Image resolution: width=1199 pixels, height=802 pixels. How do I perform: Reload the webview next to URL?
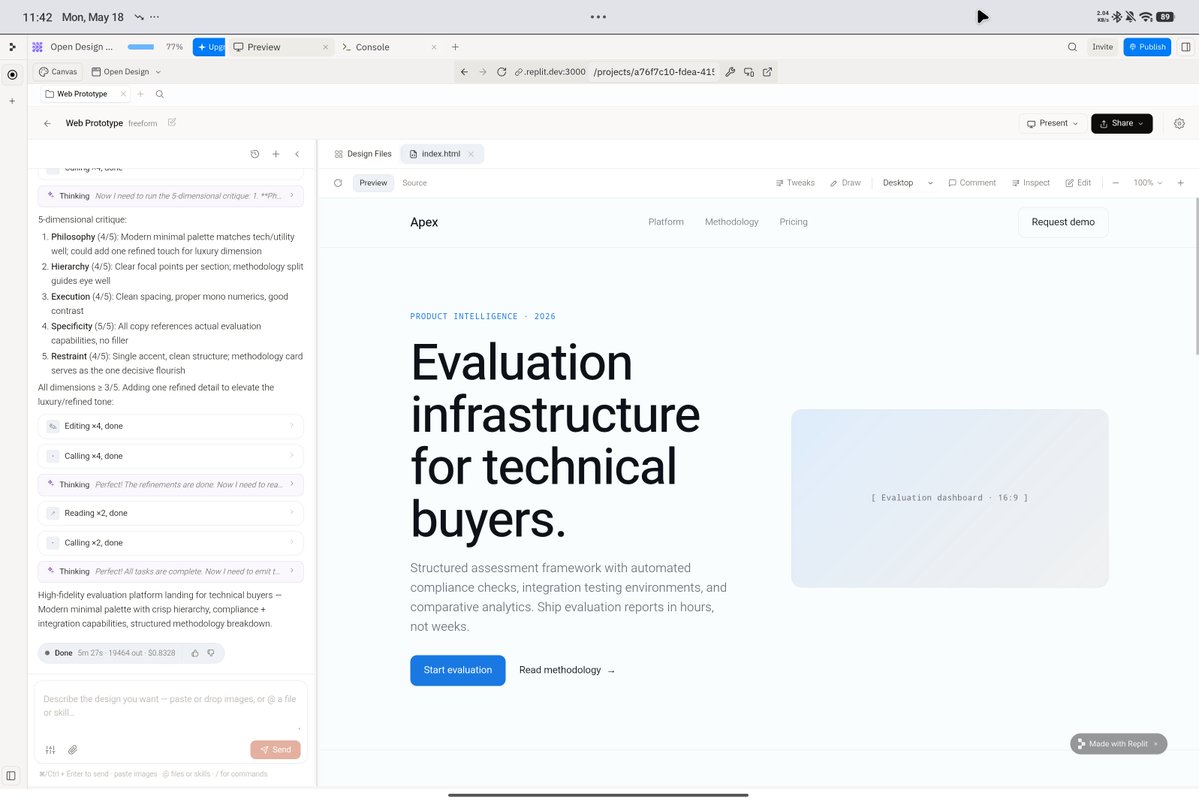click(502, 72)
